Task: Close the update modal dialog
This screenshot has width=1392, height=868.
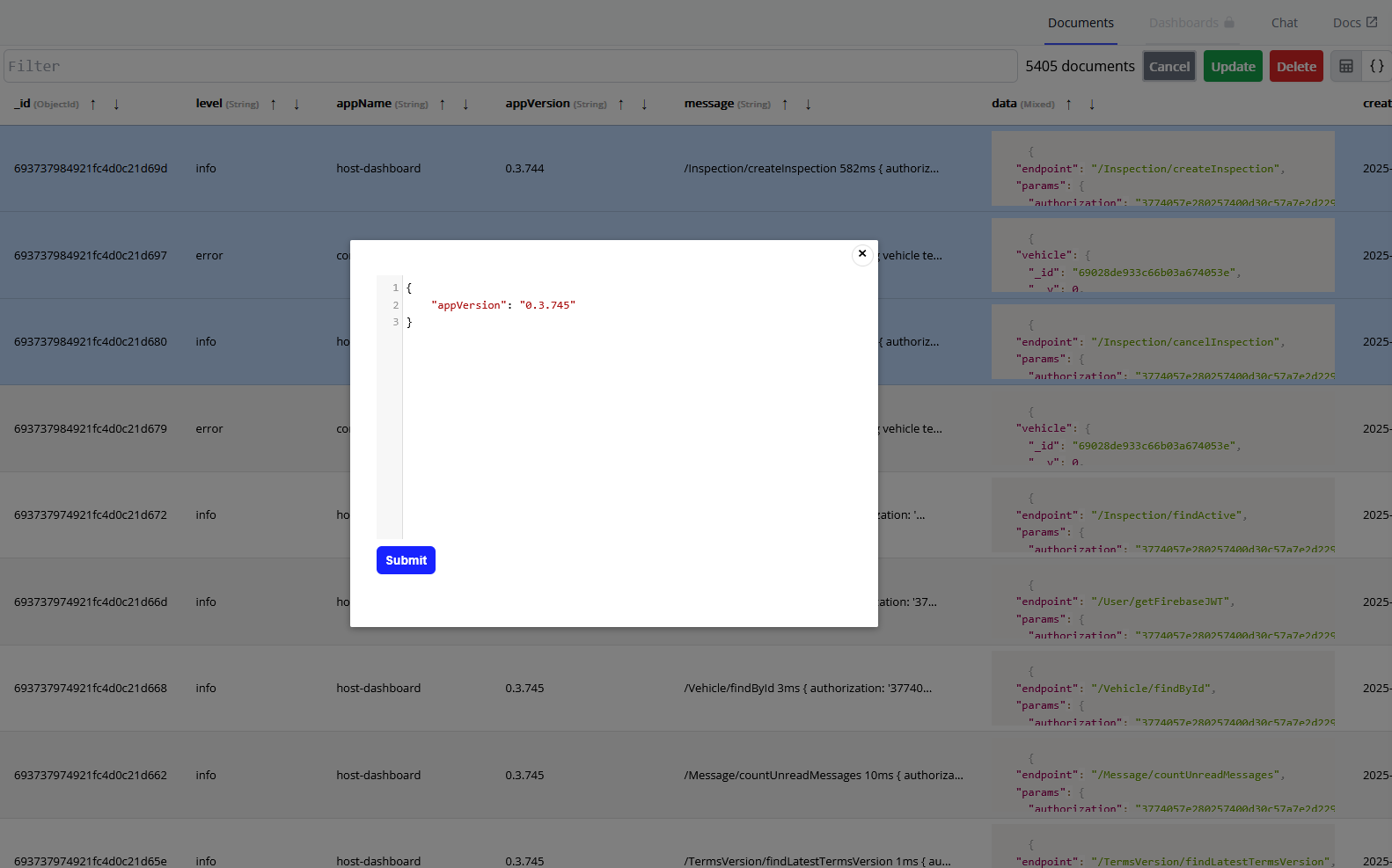Action: (862, 254)
